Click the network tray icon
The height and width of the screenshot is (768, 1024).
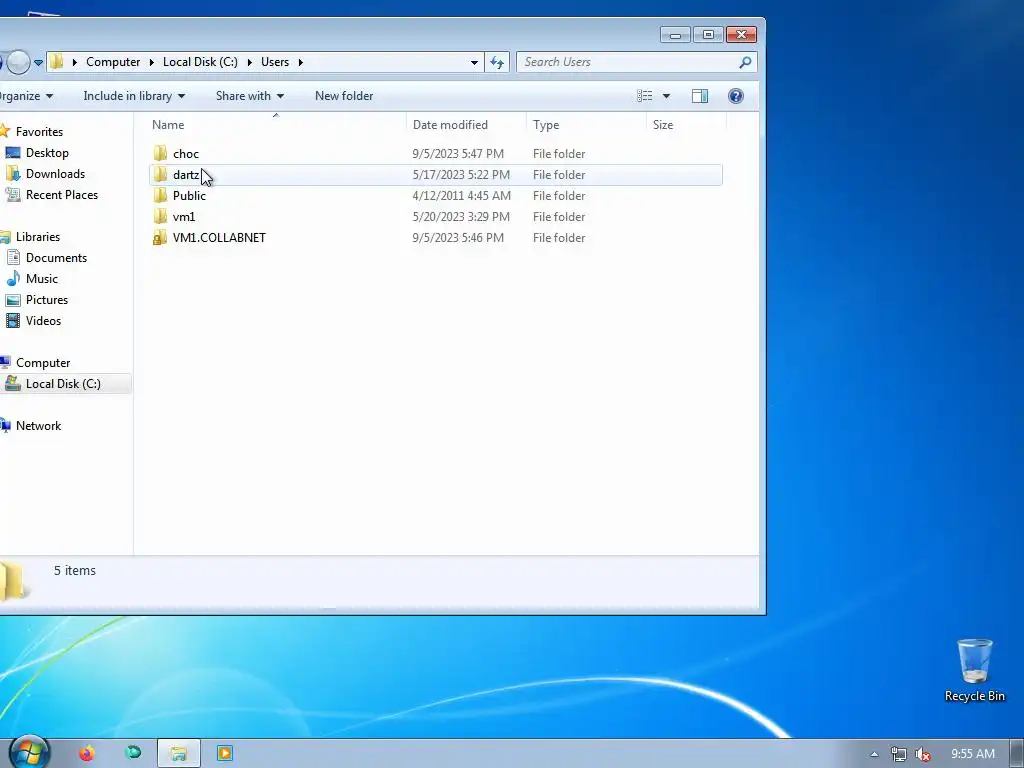pos(899,754)
